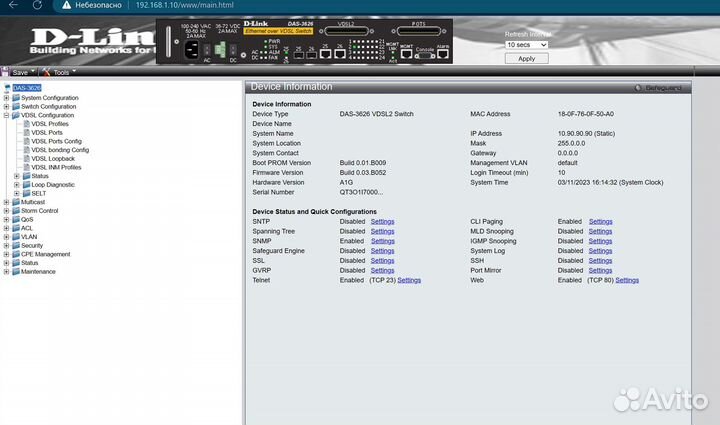Open MLD Snooping Settings link

pyautogui.click(x=601, y=231)
